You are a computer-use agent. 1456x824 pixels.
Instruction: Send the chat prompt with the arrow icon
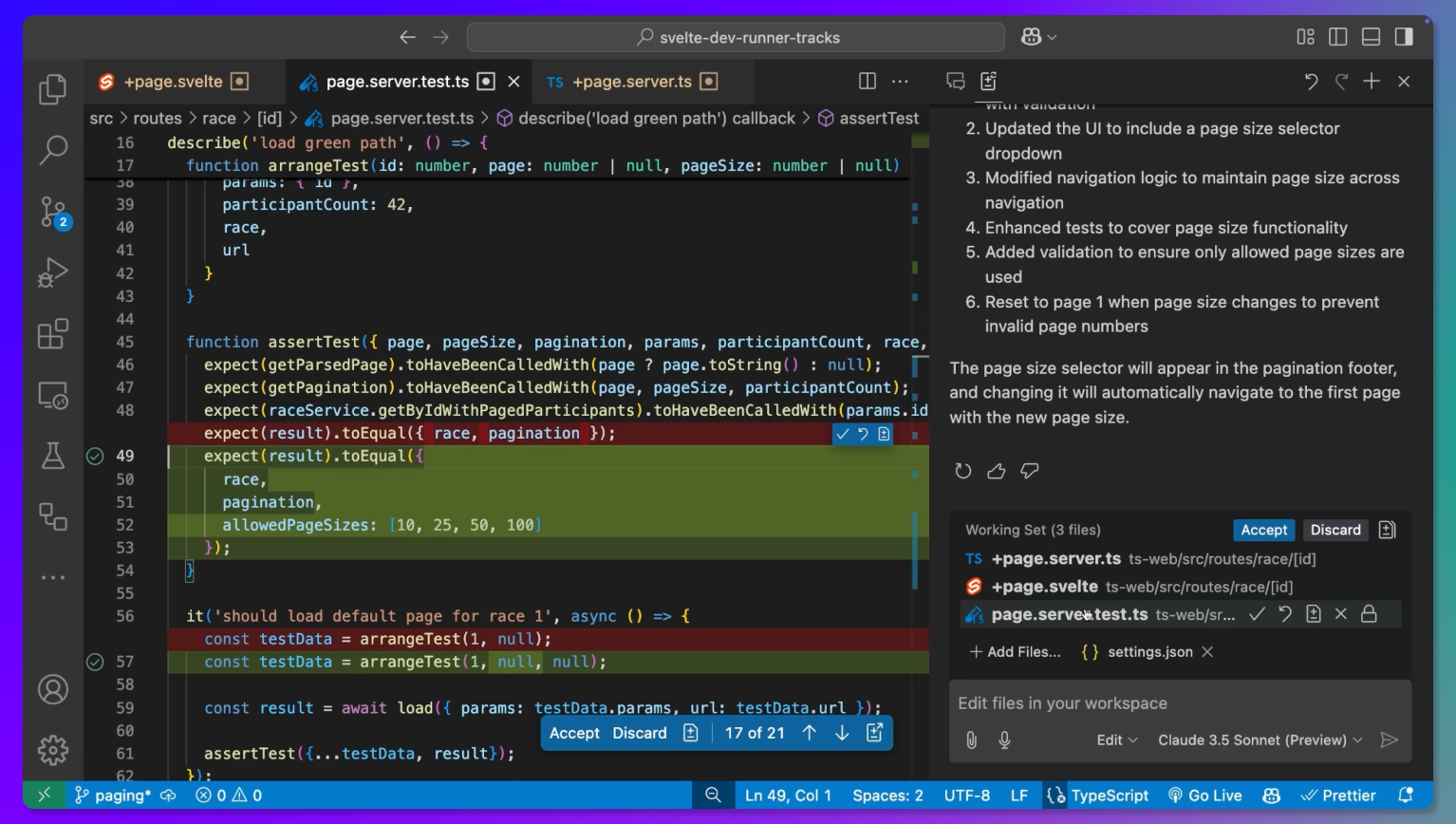point(1390,740)
